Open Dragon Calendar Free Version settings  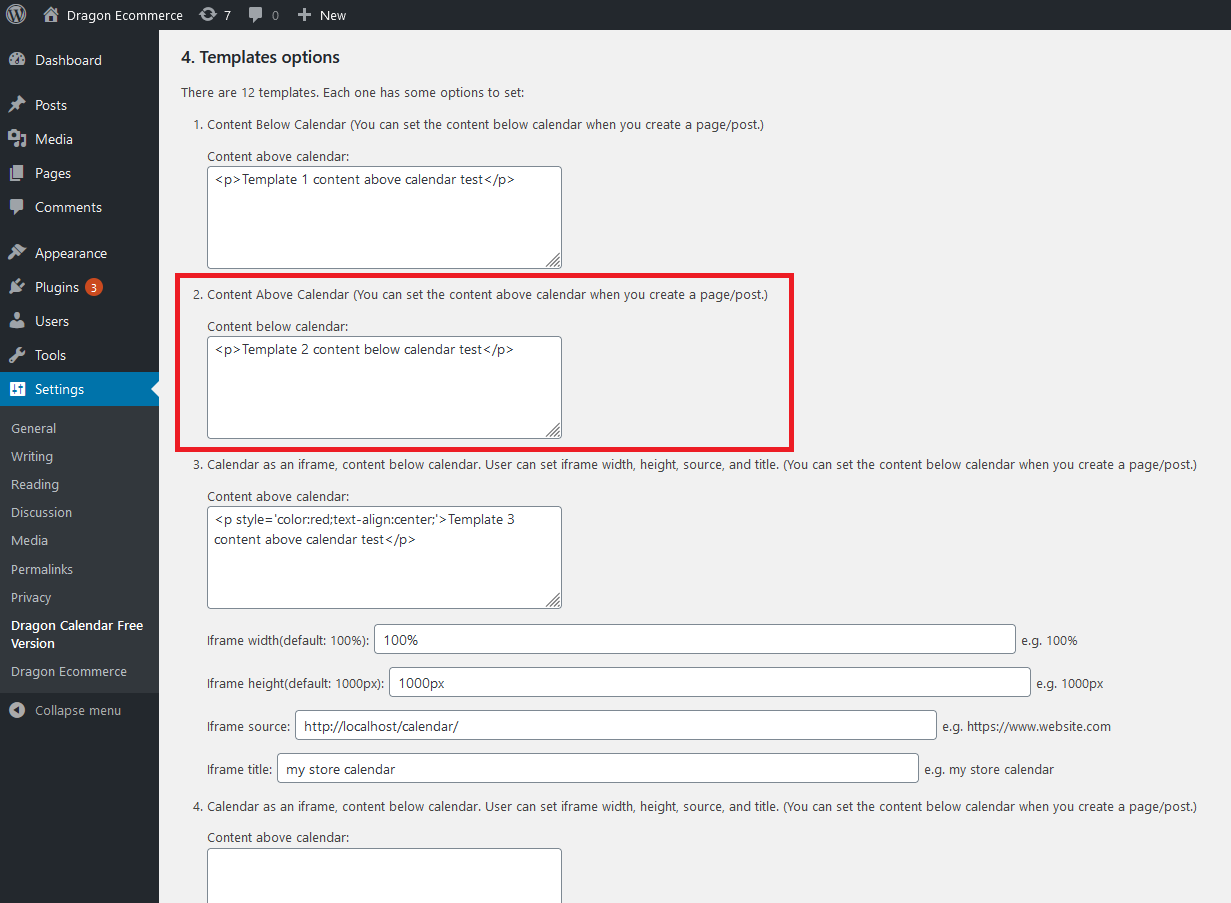[x=77, y=634]
